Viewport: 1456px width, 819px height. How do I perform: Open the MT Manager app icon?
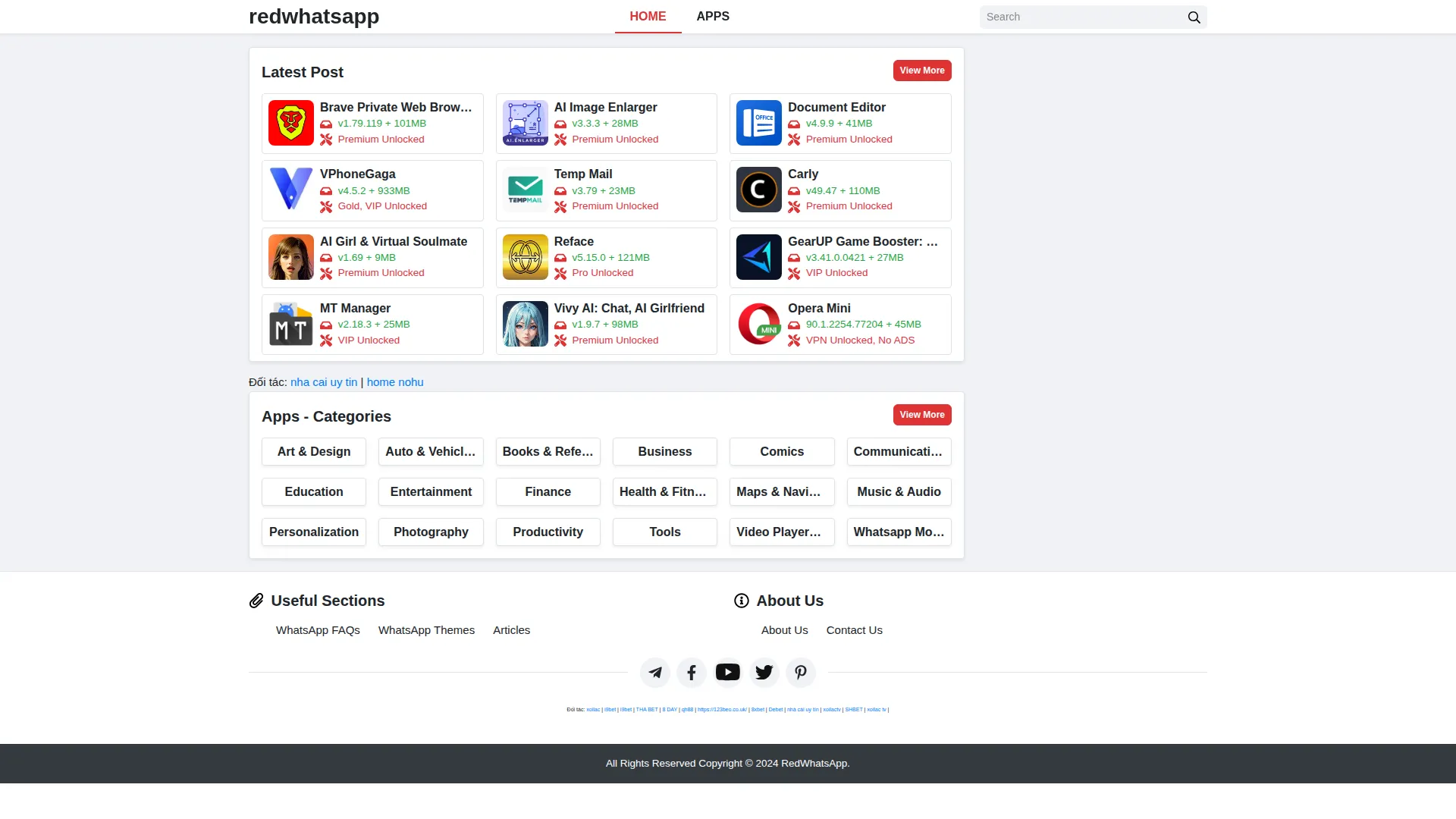(291, 324)
